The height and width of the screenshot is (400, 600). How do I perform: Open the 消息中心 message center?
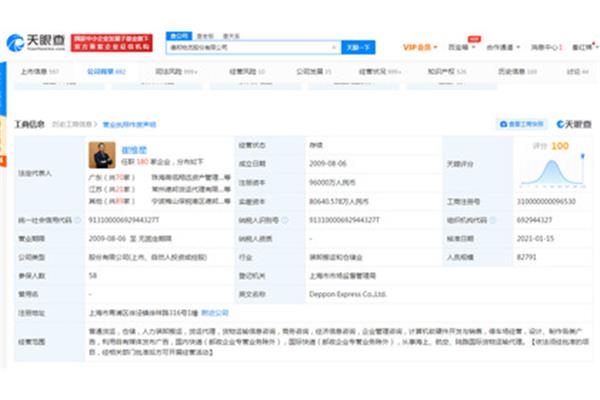[546, 47]
